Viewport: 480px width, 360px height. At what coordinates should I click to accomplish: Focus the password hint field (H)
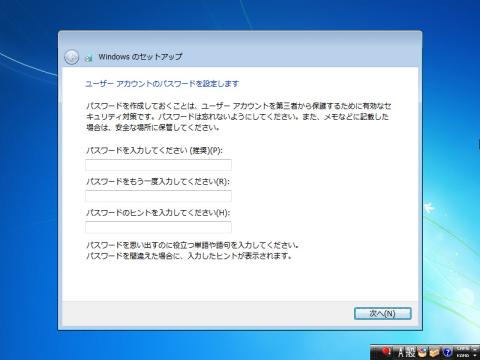[158, 227]
